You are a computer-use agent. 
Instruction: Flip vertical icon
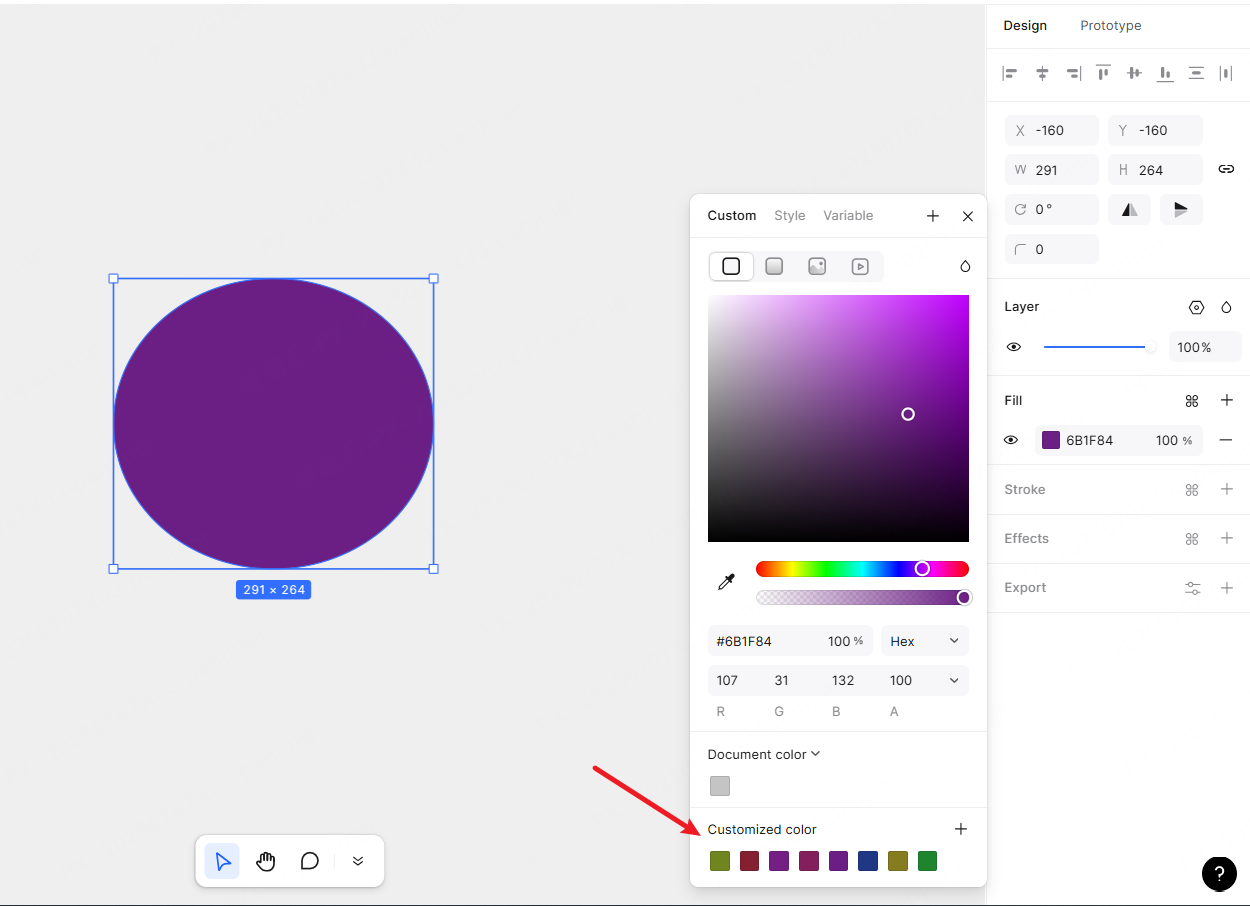click(1181, 209)
